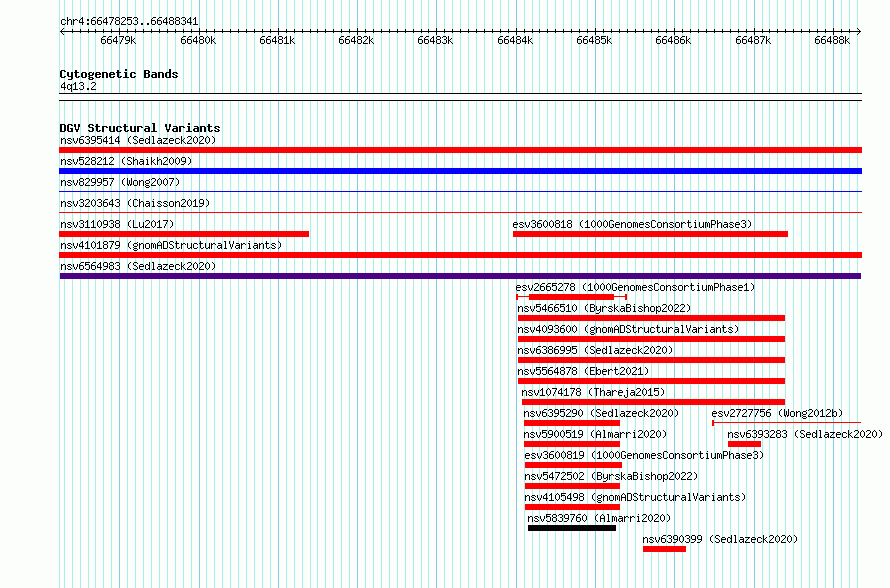Open variant label nsv6386995 (Sedlazeck2020)

pyautogui.click(x=595, y=350)
